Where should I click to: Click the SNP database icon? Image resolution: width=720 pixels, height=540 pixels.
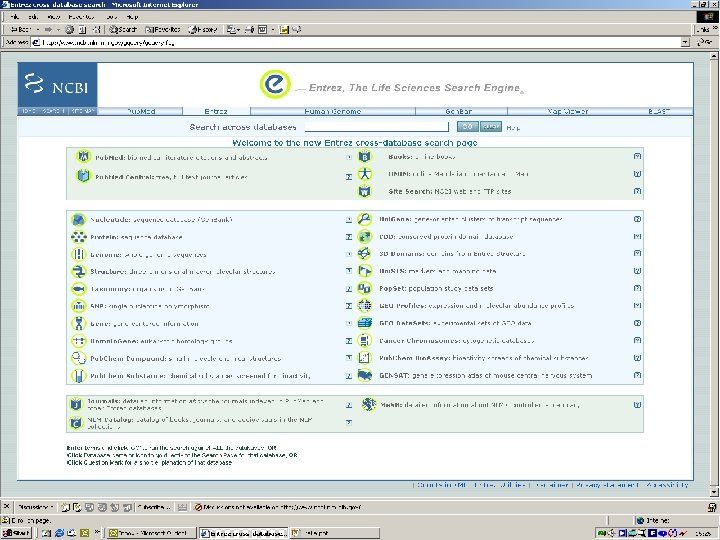point(79,306)
